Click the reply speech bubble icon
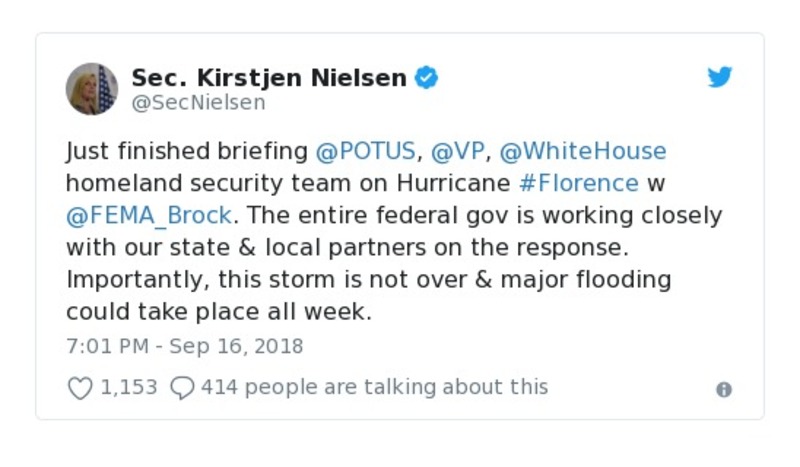This screenshot has width=800, height=467. [x=182, y=388]
